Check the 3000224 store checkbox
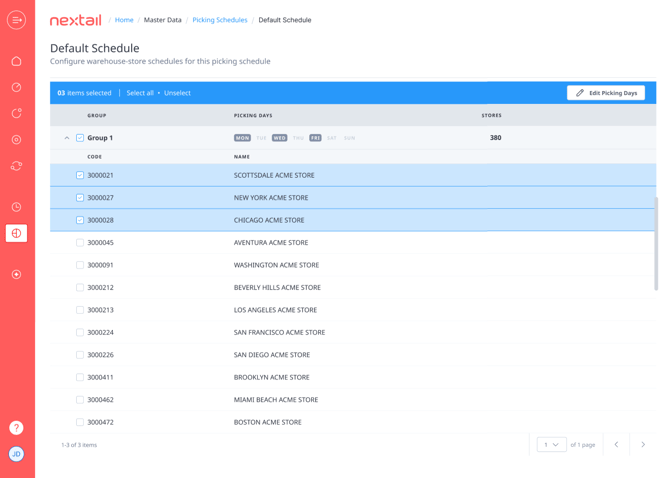The width and height of the screenshot is (670, 478). pos(80,332)
